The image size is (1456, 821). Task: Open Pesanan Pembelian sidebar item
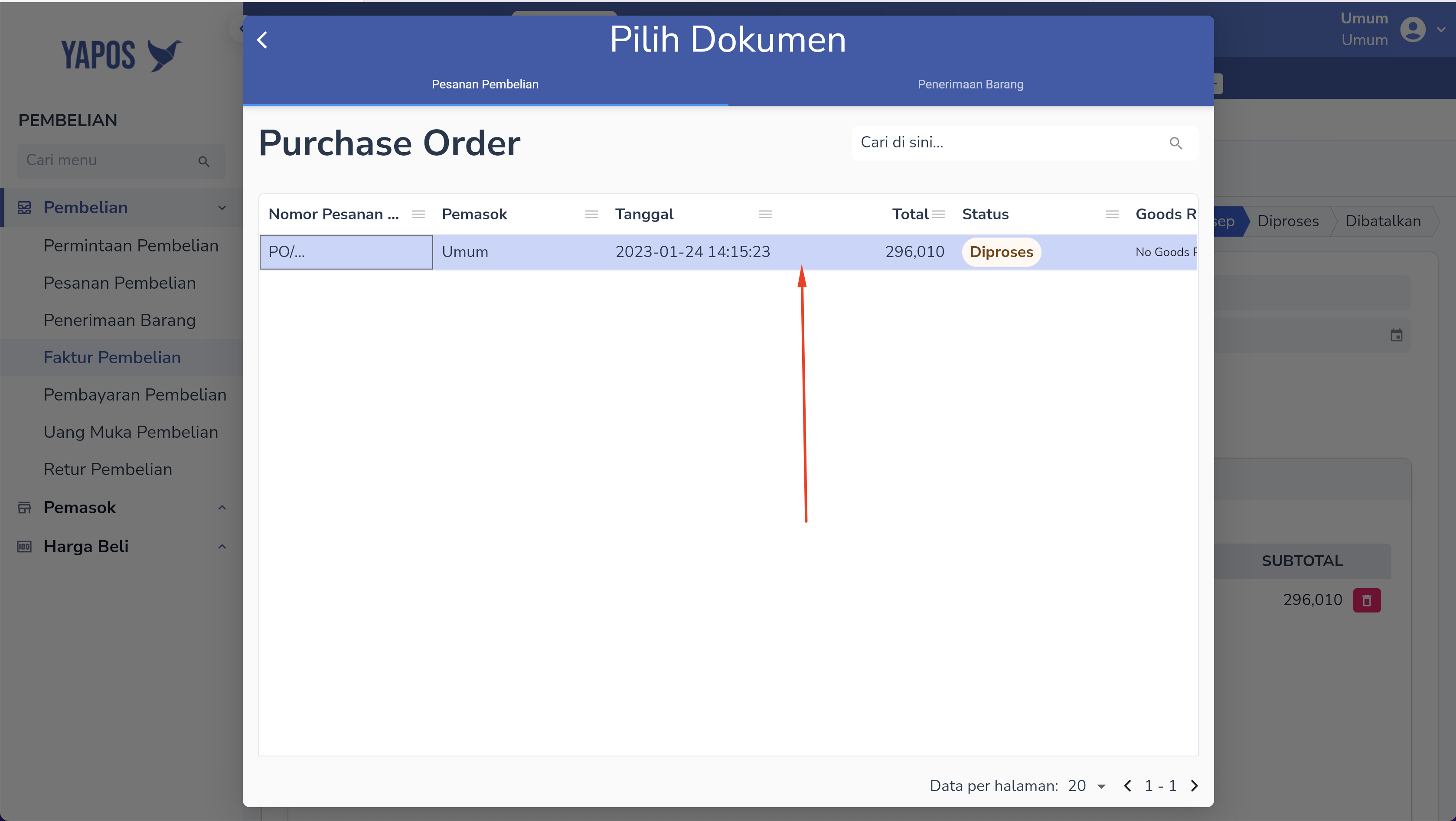pos(119,283)
